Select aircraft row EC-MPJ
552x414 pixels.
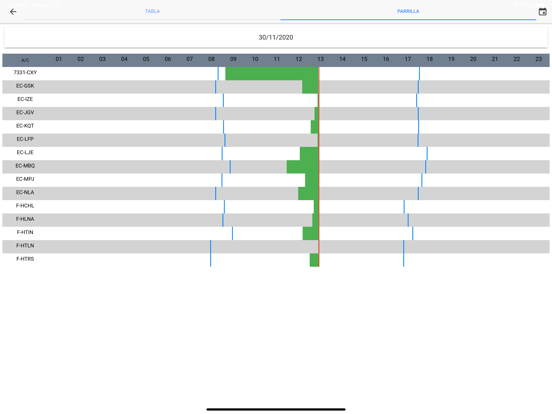276,180
